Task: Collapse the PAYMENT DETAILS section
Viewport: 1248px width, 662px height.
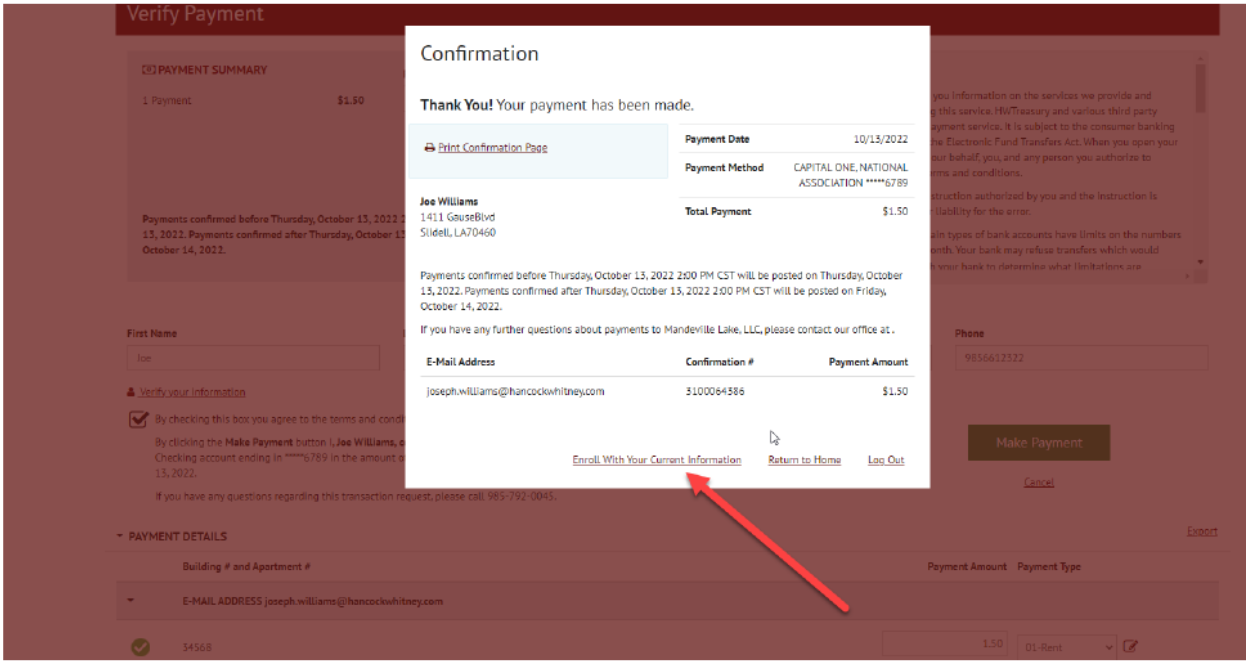Action: [x=120, y=537]
